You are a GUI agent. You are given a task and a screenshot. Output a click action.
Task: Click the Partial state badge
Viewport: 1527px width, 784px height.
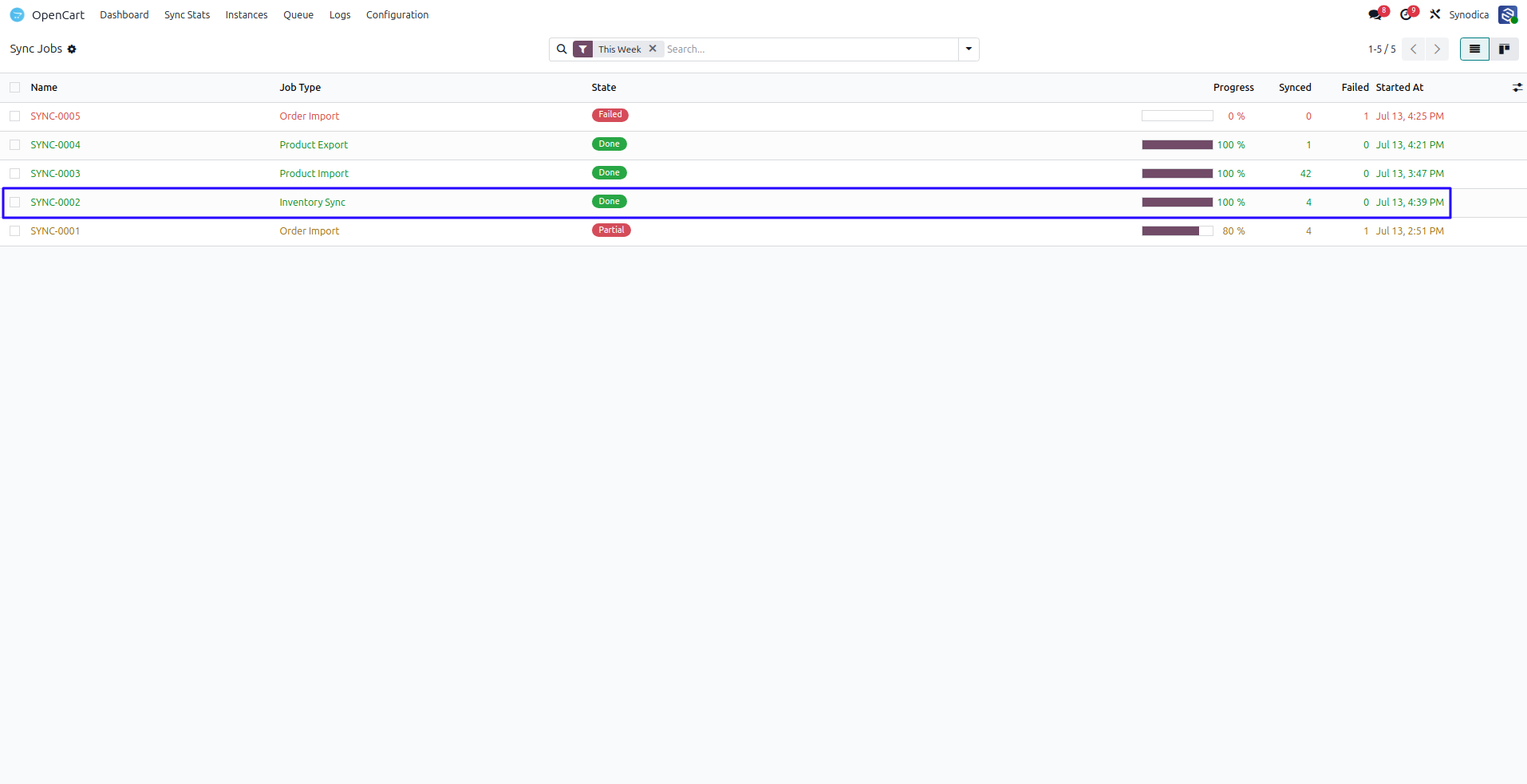(x=611, y=230)
